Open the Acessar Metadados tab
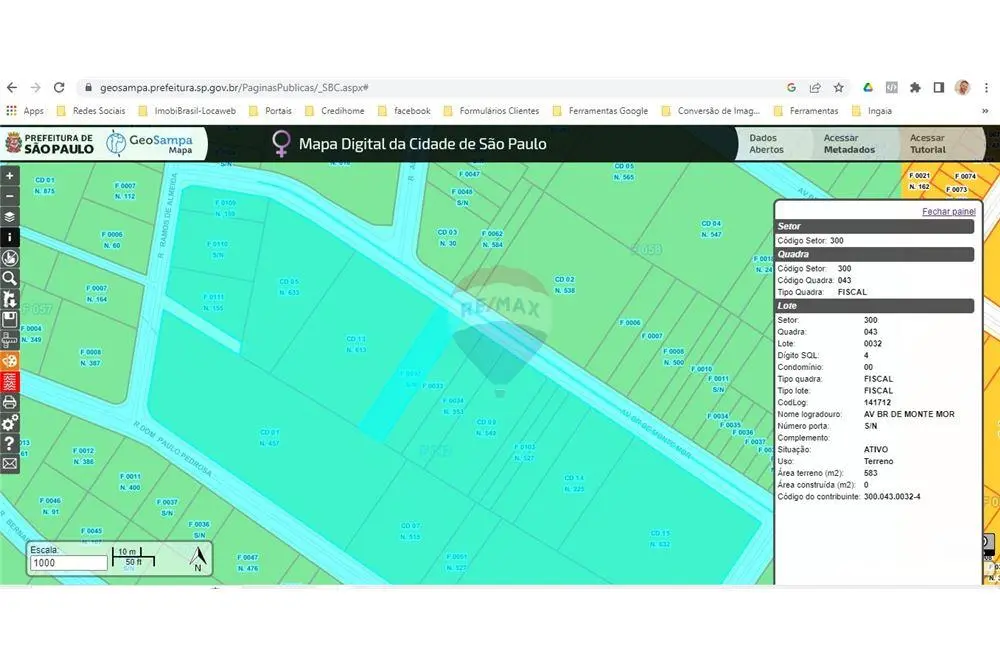Image resolution: width=1000 pixels, height=667 pixels. [849, 144]
